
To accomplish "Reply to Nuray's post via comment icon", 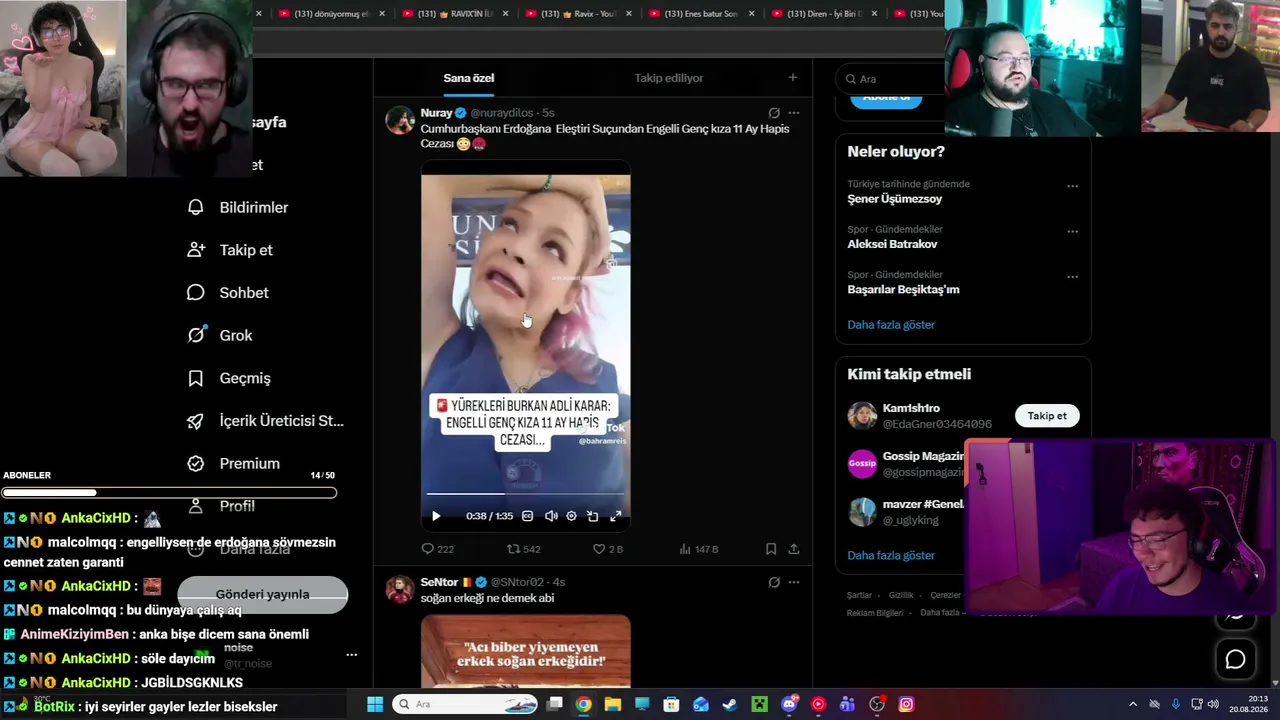I will coord(428,549).
